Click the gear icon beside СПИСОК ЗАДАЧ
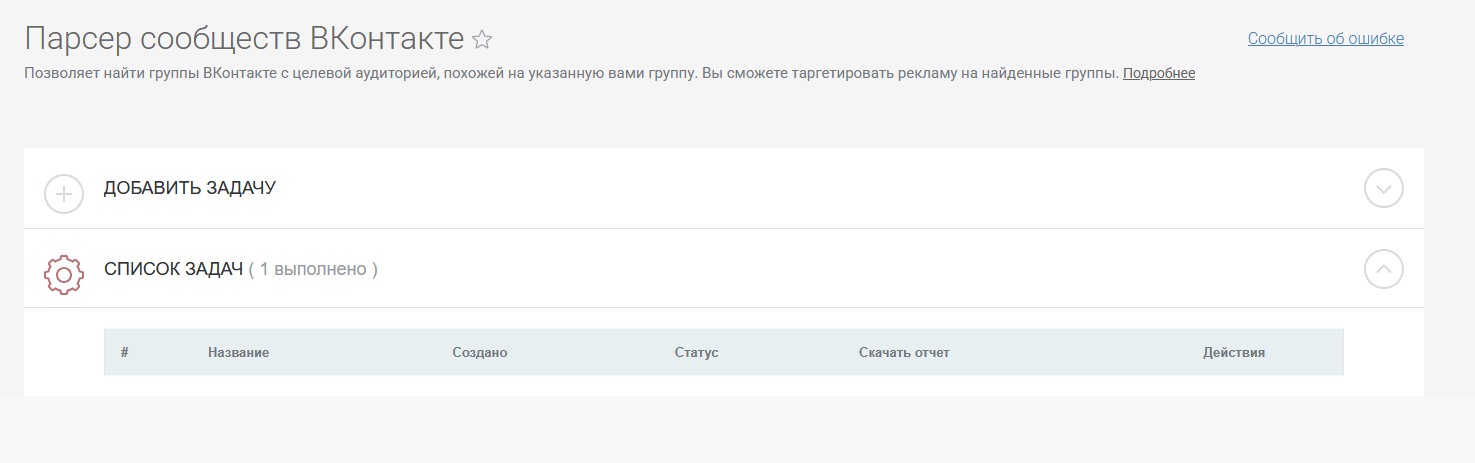This screenshot has height=463, width=1475. coord(64,274)
